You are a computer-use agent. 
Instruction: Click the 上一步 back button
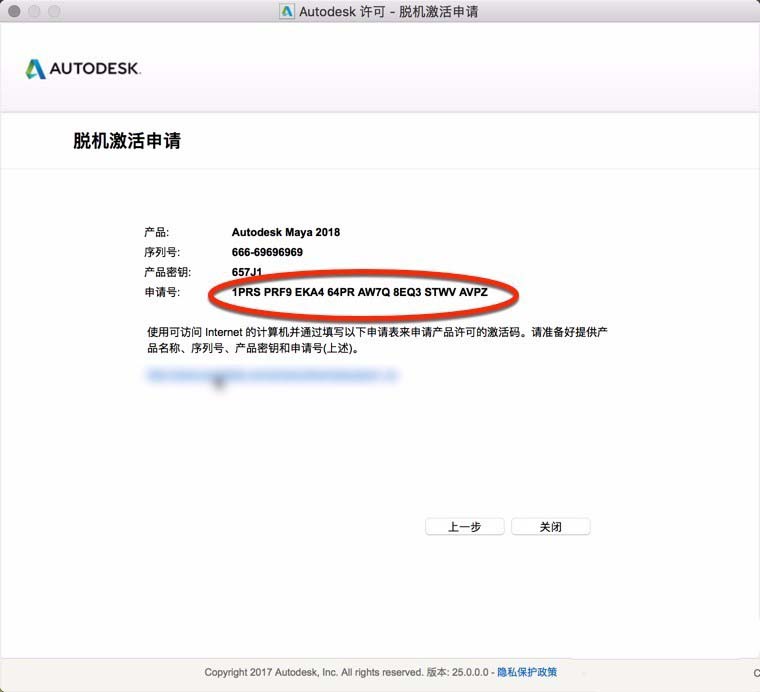point(464,526)
